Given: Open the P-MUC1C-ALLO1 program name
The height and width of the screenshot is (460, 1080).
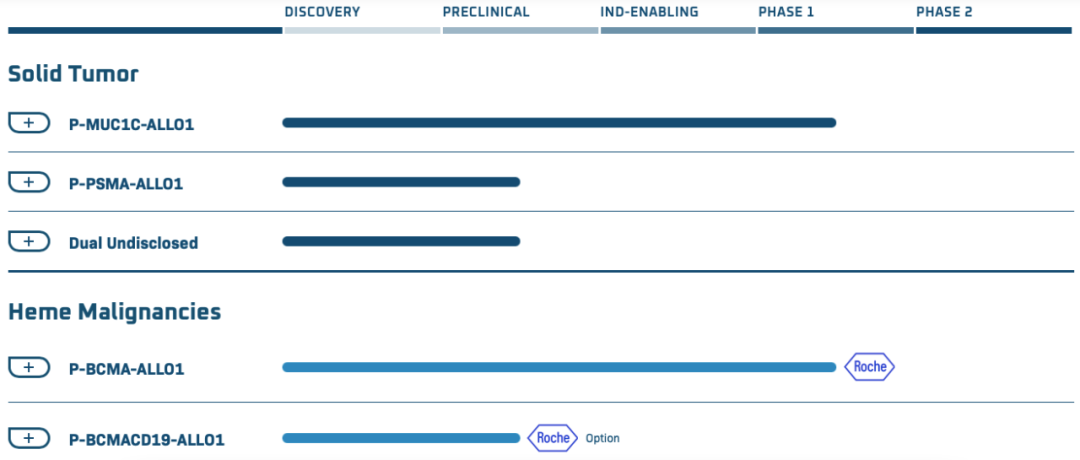Looking at the screenshot, I should pyautogui.click(x=131, y=124).
